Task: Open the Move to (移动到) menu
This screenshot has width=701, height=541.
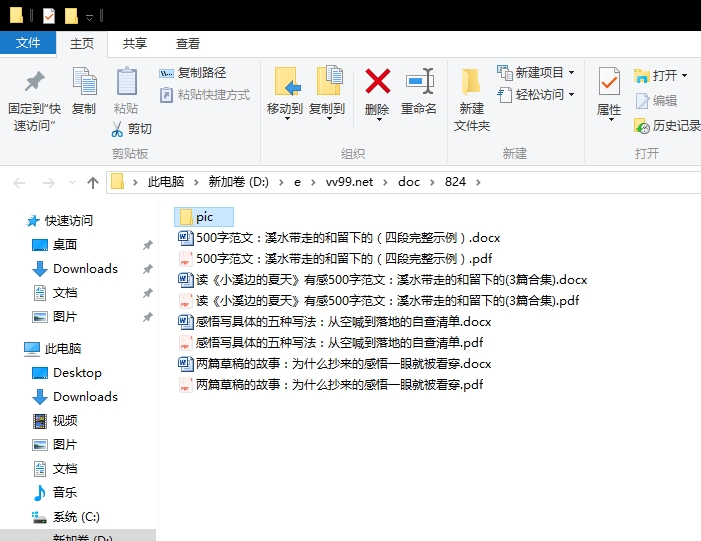Action: 285,94
